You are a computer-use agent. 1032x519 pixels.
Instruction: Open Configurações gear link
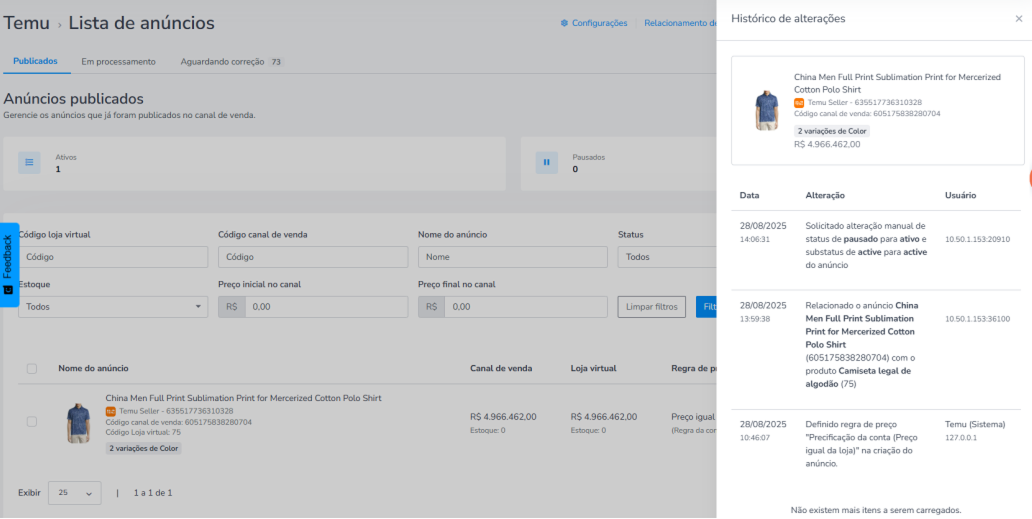pos(594,23)
